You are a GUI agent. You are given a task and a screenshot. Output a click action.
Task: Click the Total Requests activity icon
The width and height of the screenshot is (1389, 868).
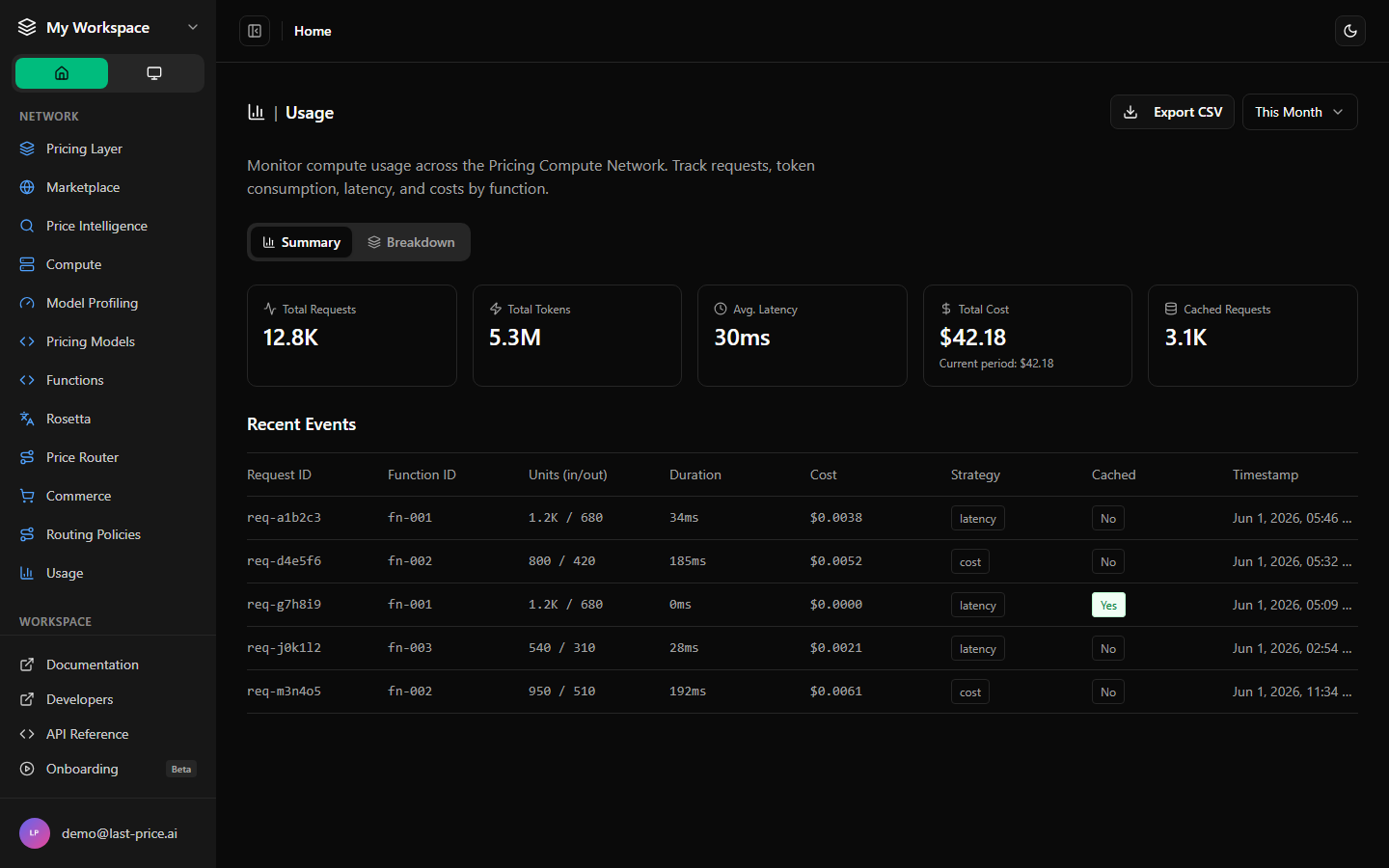pyautogui.click(x=270, y=309)
